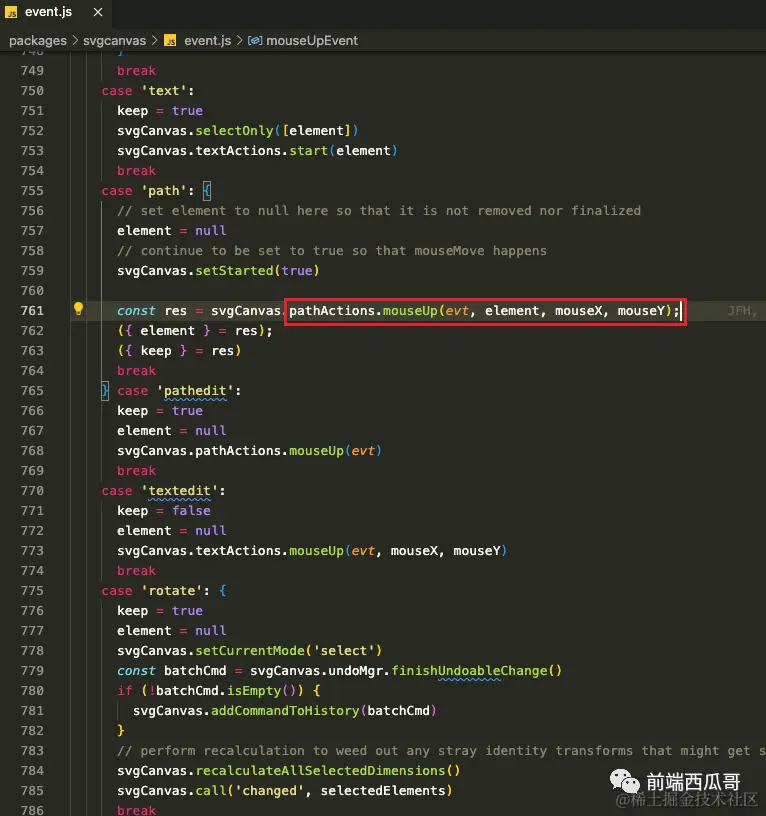Open the mouseUpEvent symbol breadcrumb

(x=312, y=41)
